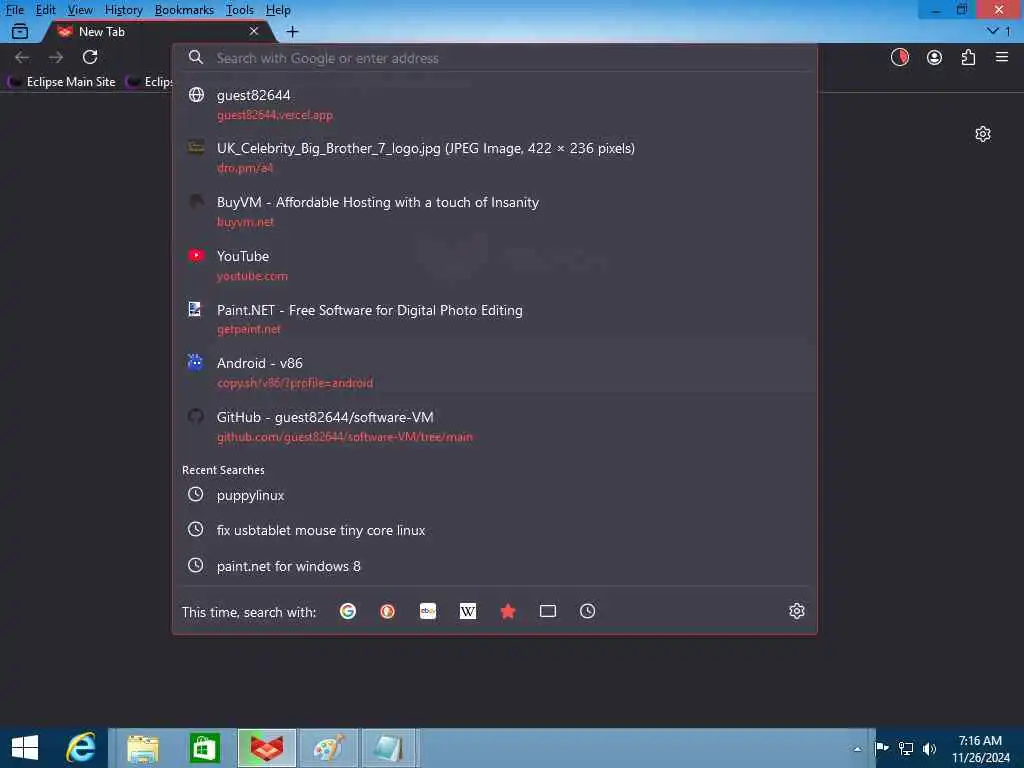Select the New Tab tab
This screenshot has height=768, width=1024.
[x=157, y=31]
